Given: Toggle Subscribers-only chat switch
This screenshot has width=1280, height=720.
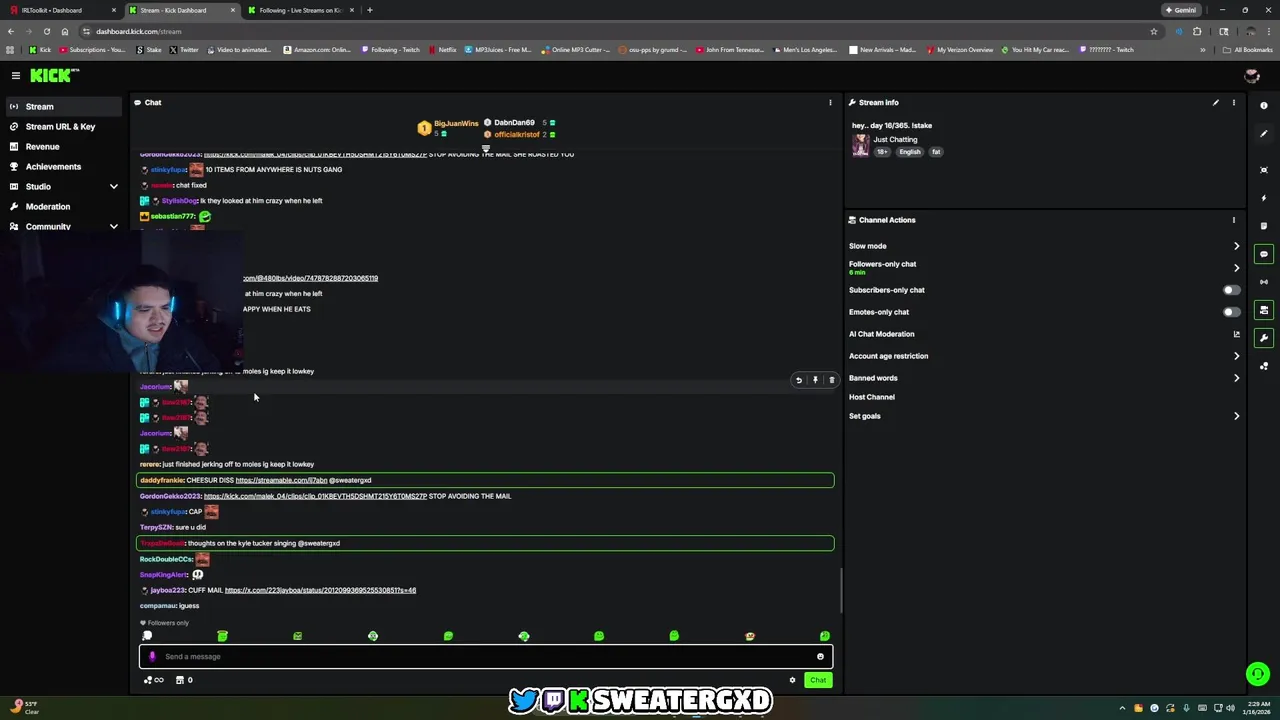Looking at the screenshot, I should point(1232,290).
